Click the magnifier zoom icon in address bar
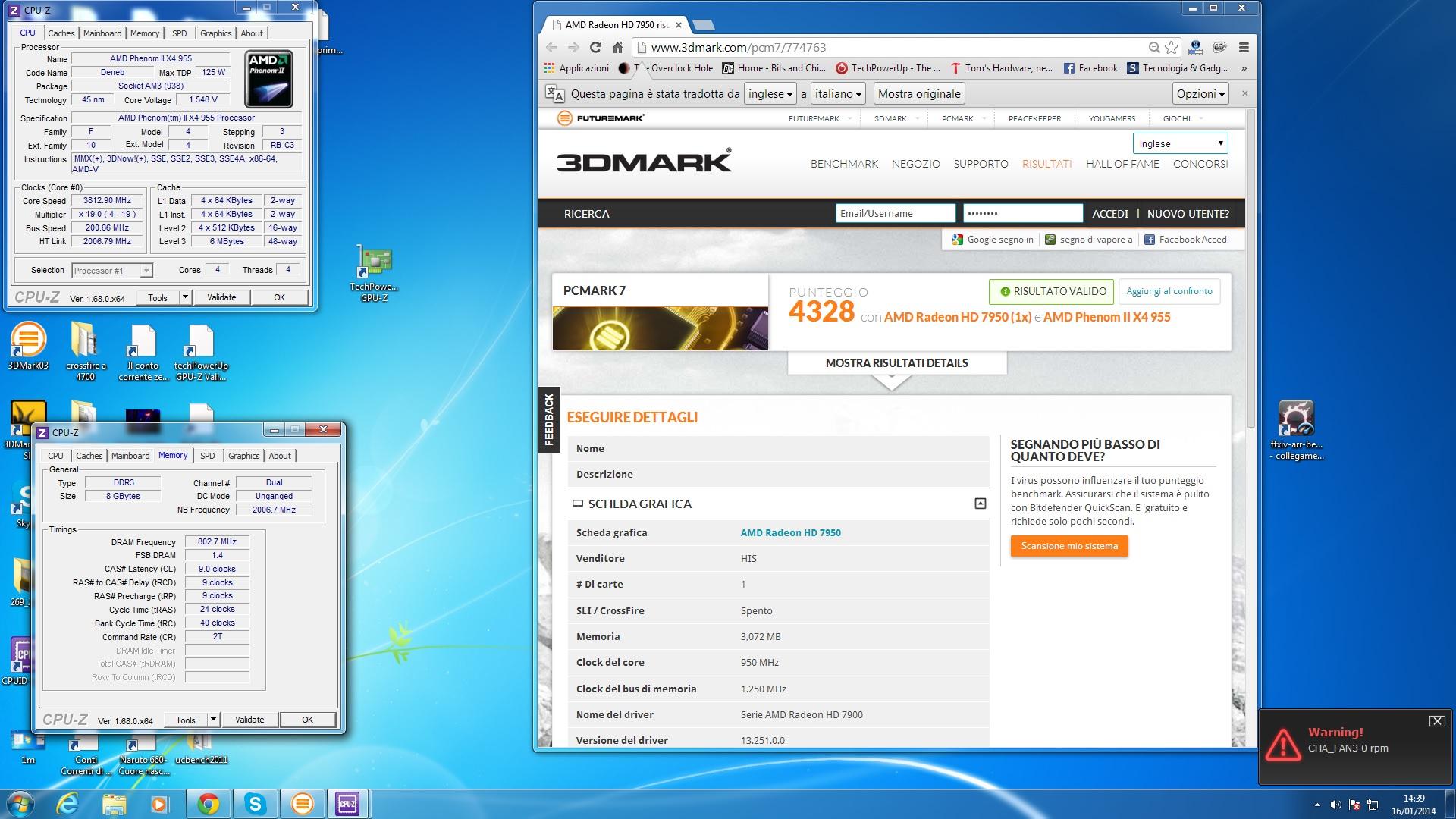 click(x=1154, y=47)
